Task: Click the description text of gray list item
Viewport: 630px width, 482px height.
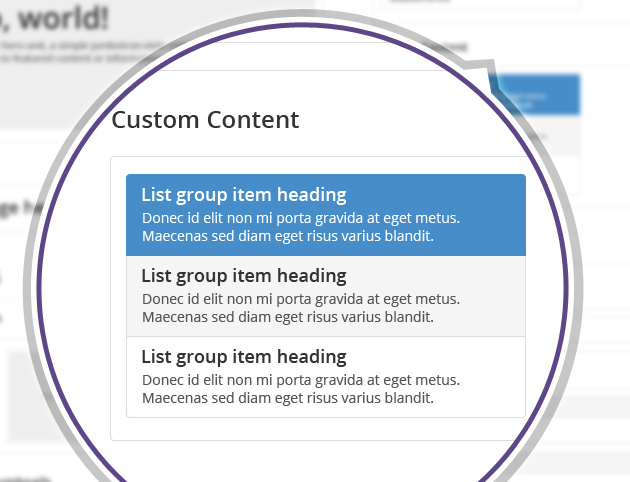Action: pos(301,308)
